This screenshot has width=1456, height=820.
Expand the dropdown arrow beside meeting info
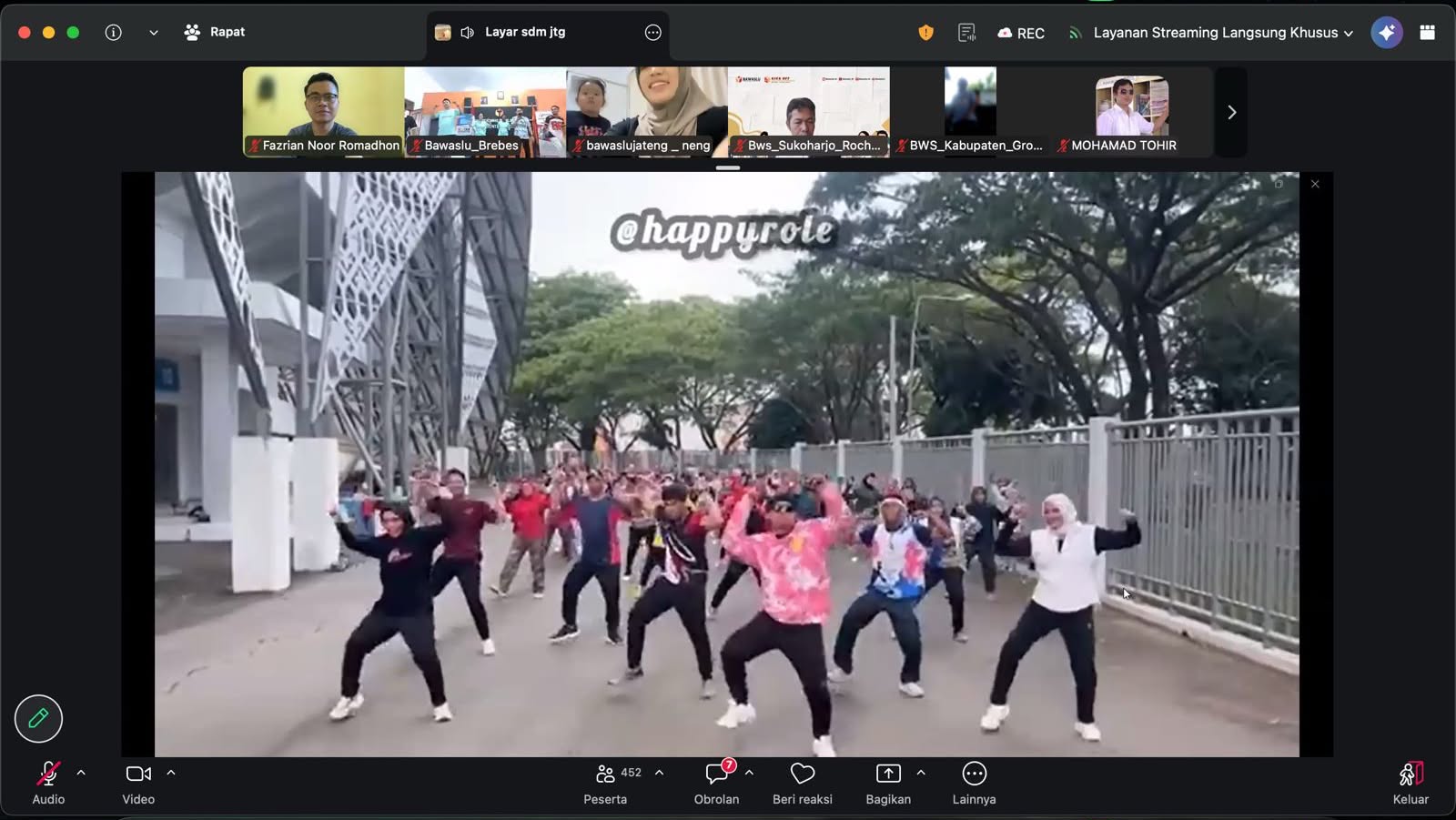[x=154, y=33]
